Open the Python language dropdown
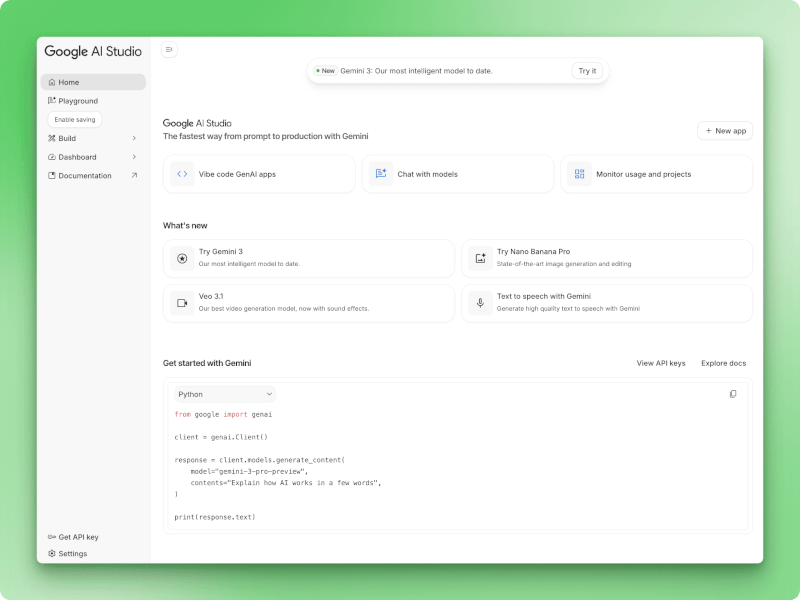Image resolution: width=800 pixels, height=600 pixels. (x=224, y=394)
